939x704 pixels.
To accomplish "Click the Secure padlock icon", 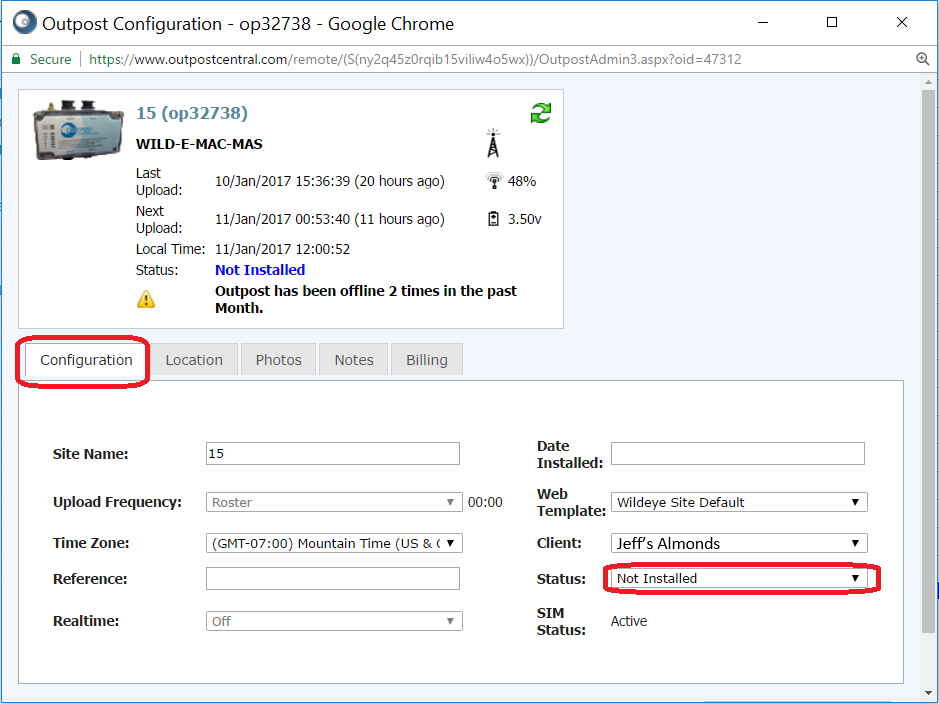I will tap(17, 59).
